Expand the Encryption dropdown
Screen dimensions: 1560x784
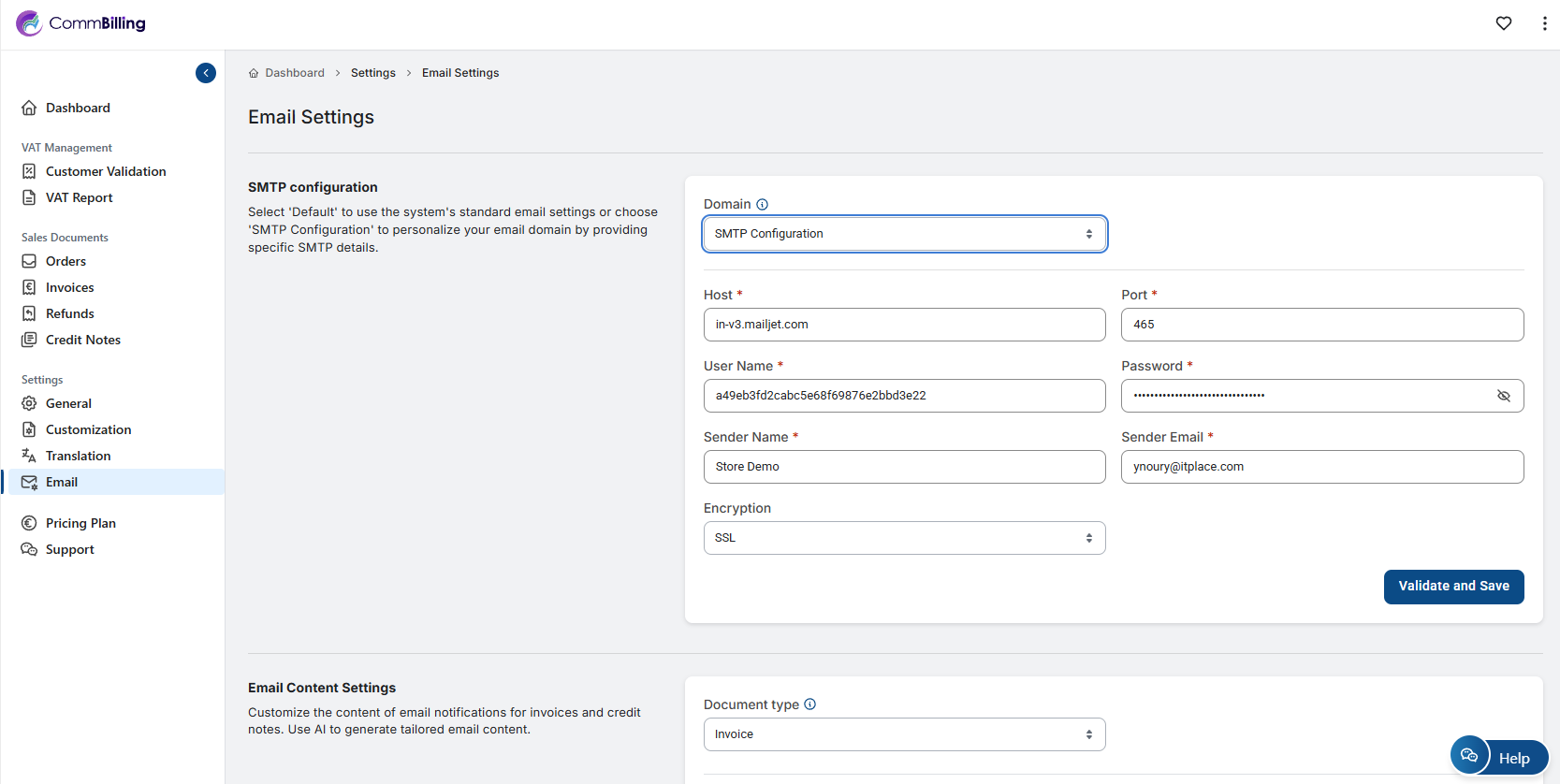(x=904, y=538)
